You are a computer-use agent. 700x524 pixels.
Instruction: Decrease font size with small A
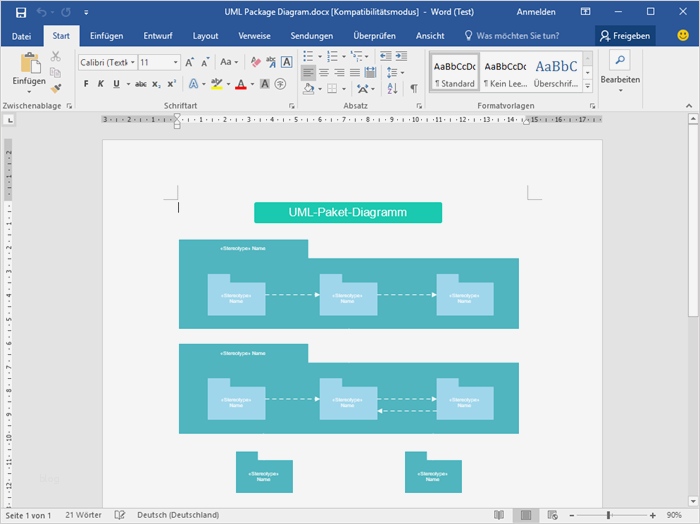point(205,62)
